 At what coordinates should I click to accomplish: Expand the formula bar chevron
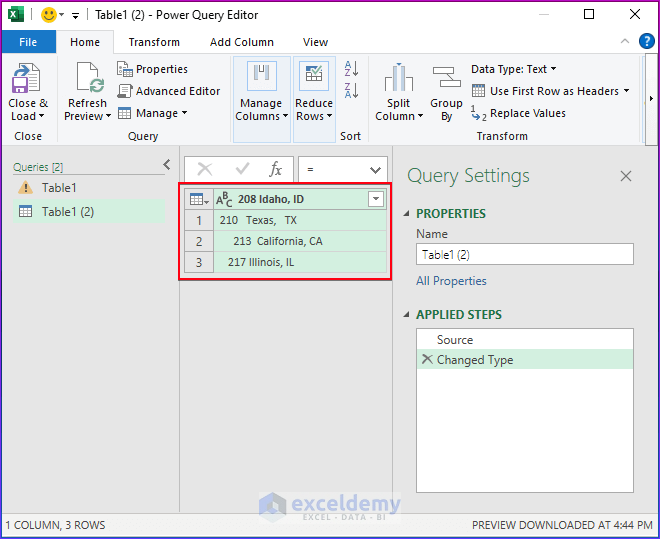[375, 170]
